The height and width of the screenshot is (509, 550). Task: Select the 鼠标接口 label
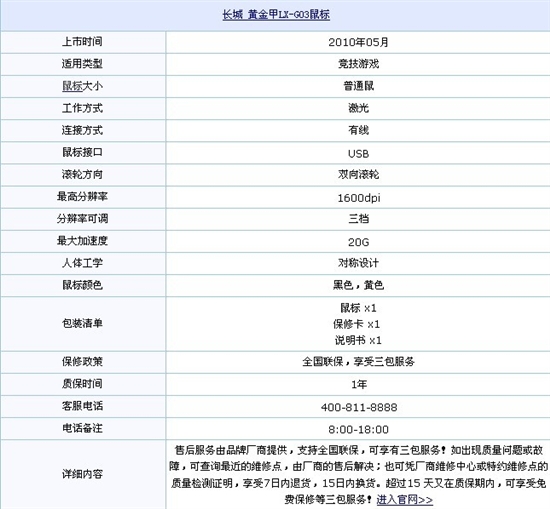(x=82, y=152)
